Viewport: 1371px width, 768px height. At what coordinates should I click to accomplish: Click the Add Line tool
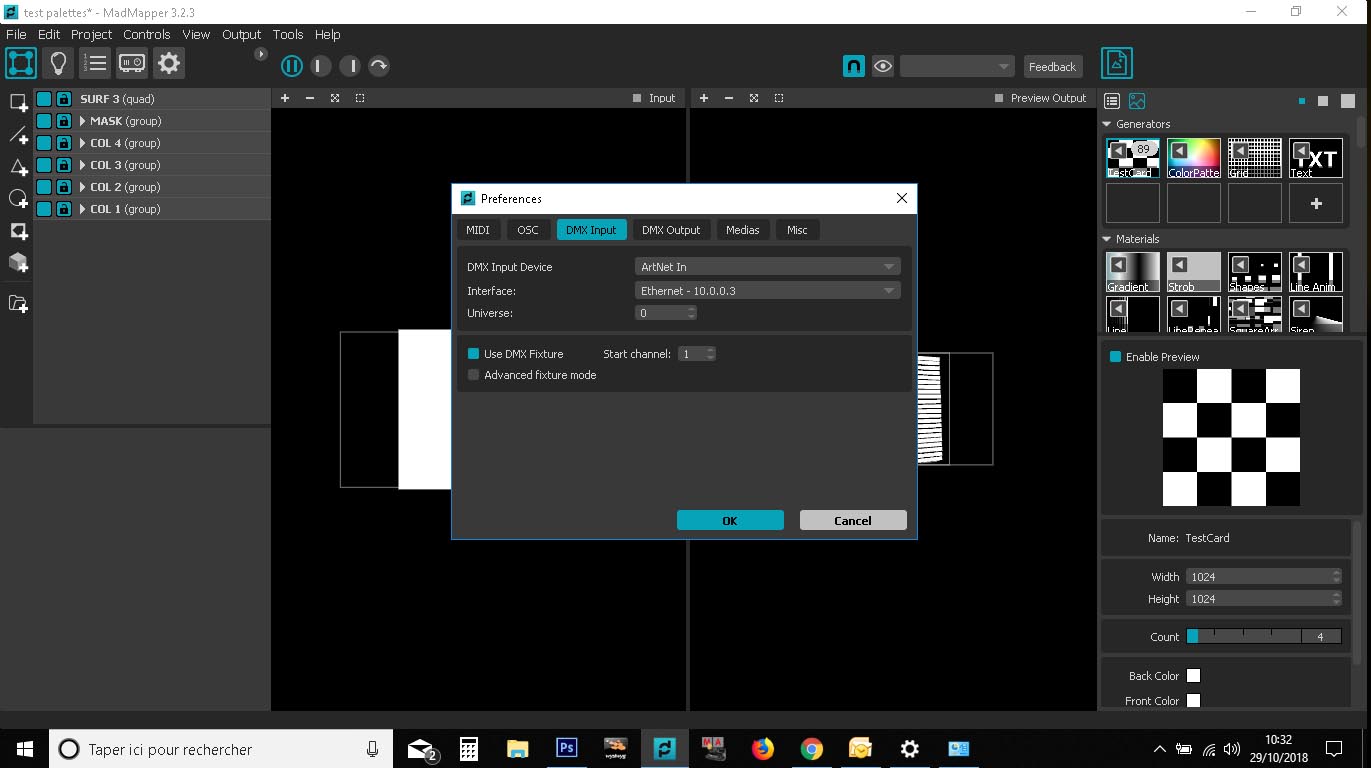[x=18, y=134]
